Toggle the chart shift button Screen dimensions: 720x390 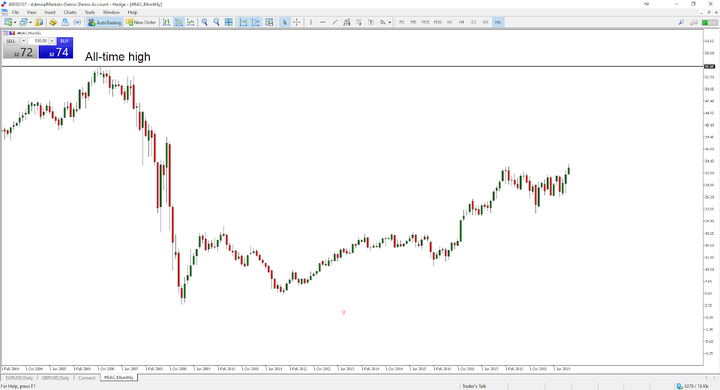256,22
